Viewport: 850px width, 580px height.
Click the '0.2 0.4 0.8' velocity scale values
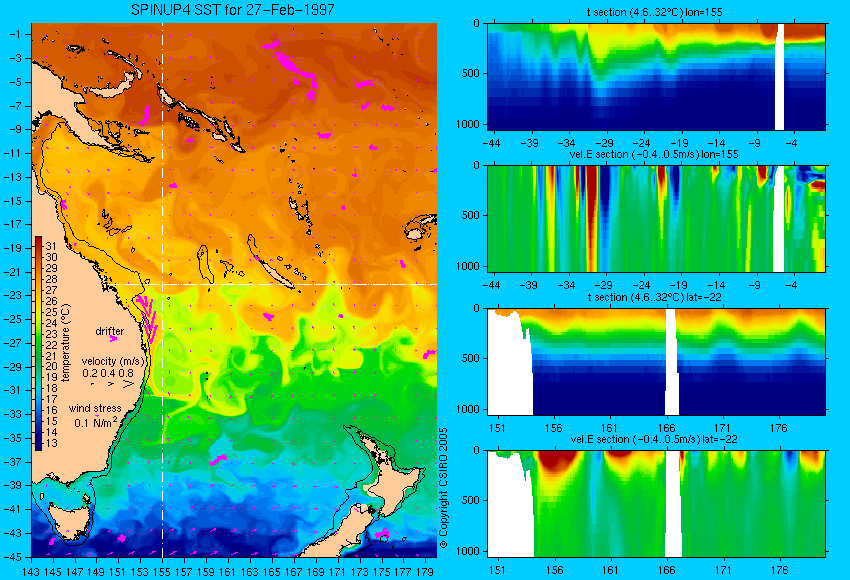point(108,373)
